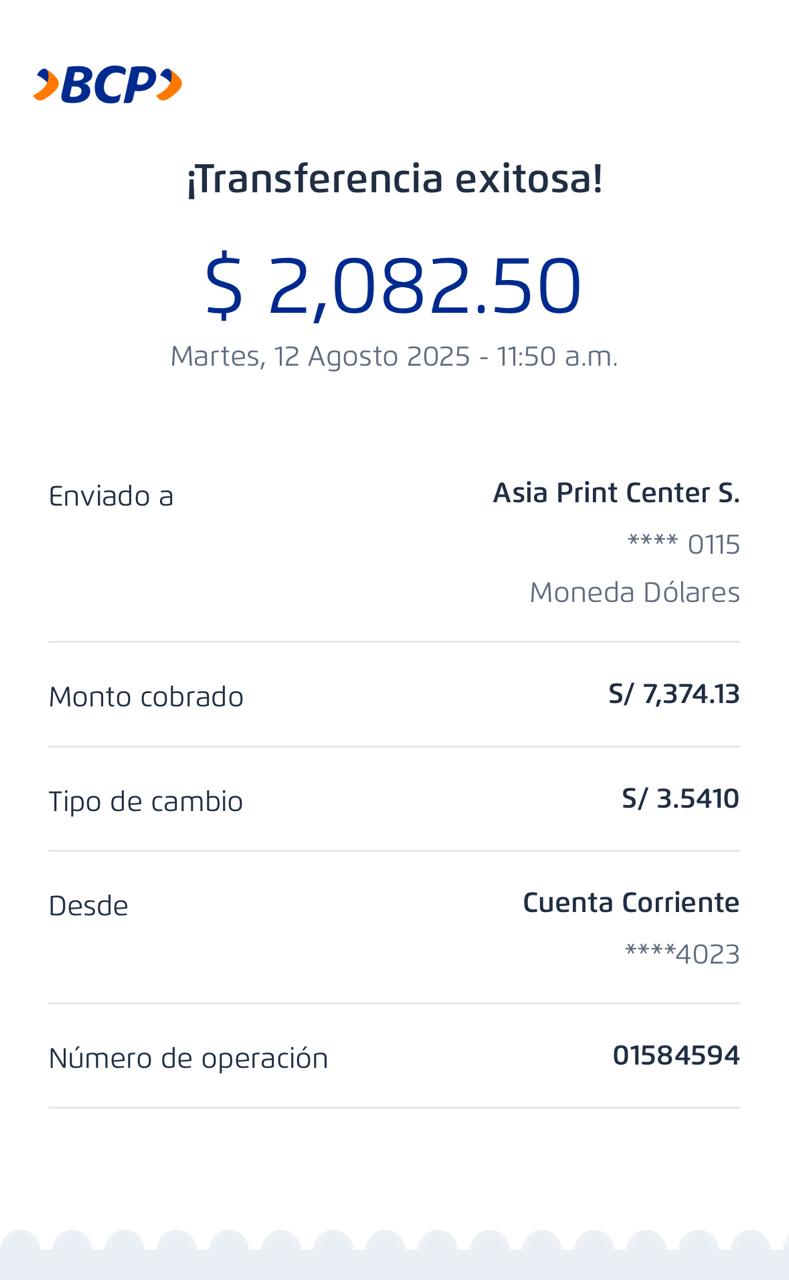Select the operation number 01584594
The height and width of the screenshot is (1280, 789).
pyautogui.click(x=676, y=1056)
